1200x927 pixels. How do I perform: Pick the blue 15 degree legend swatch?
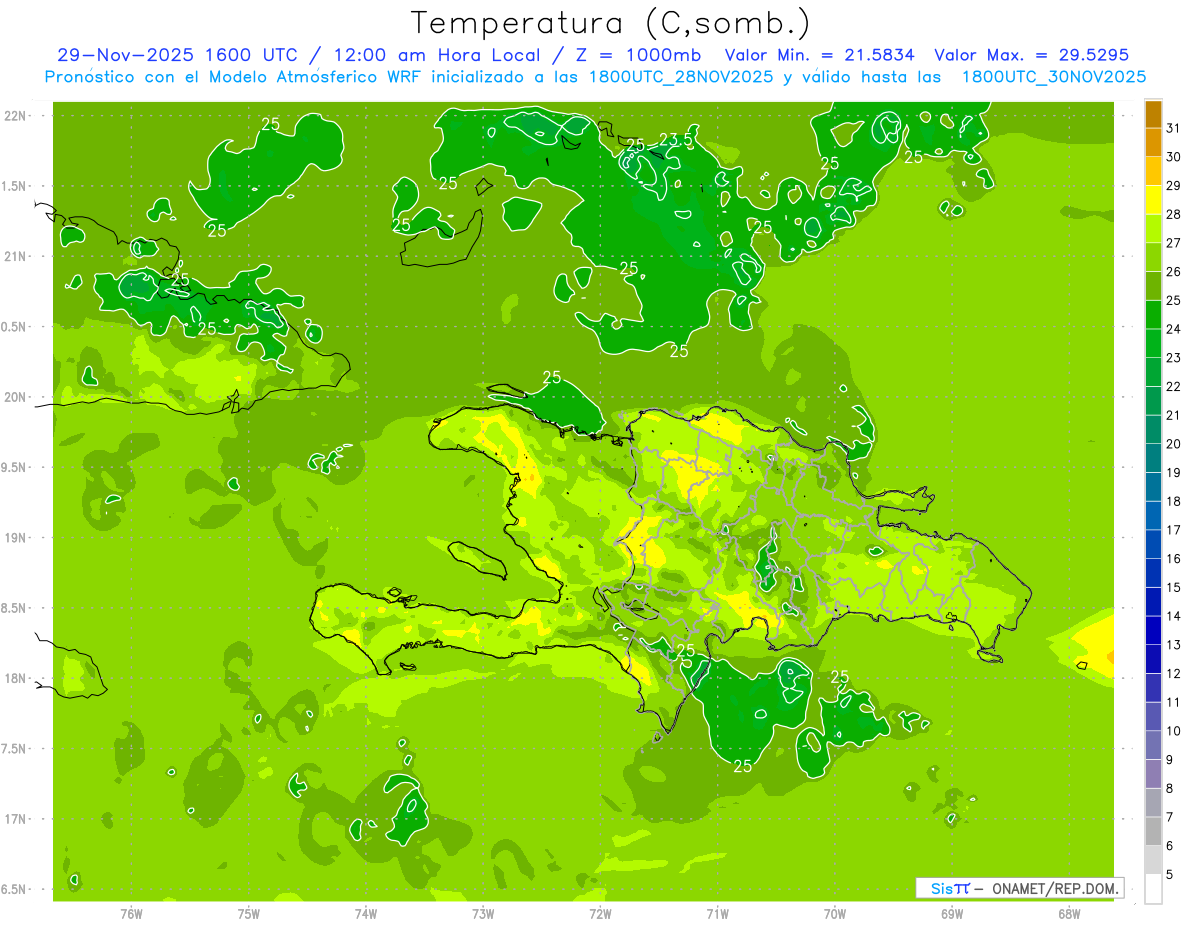[1153, 574]
